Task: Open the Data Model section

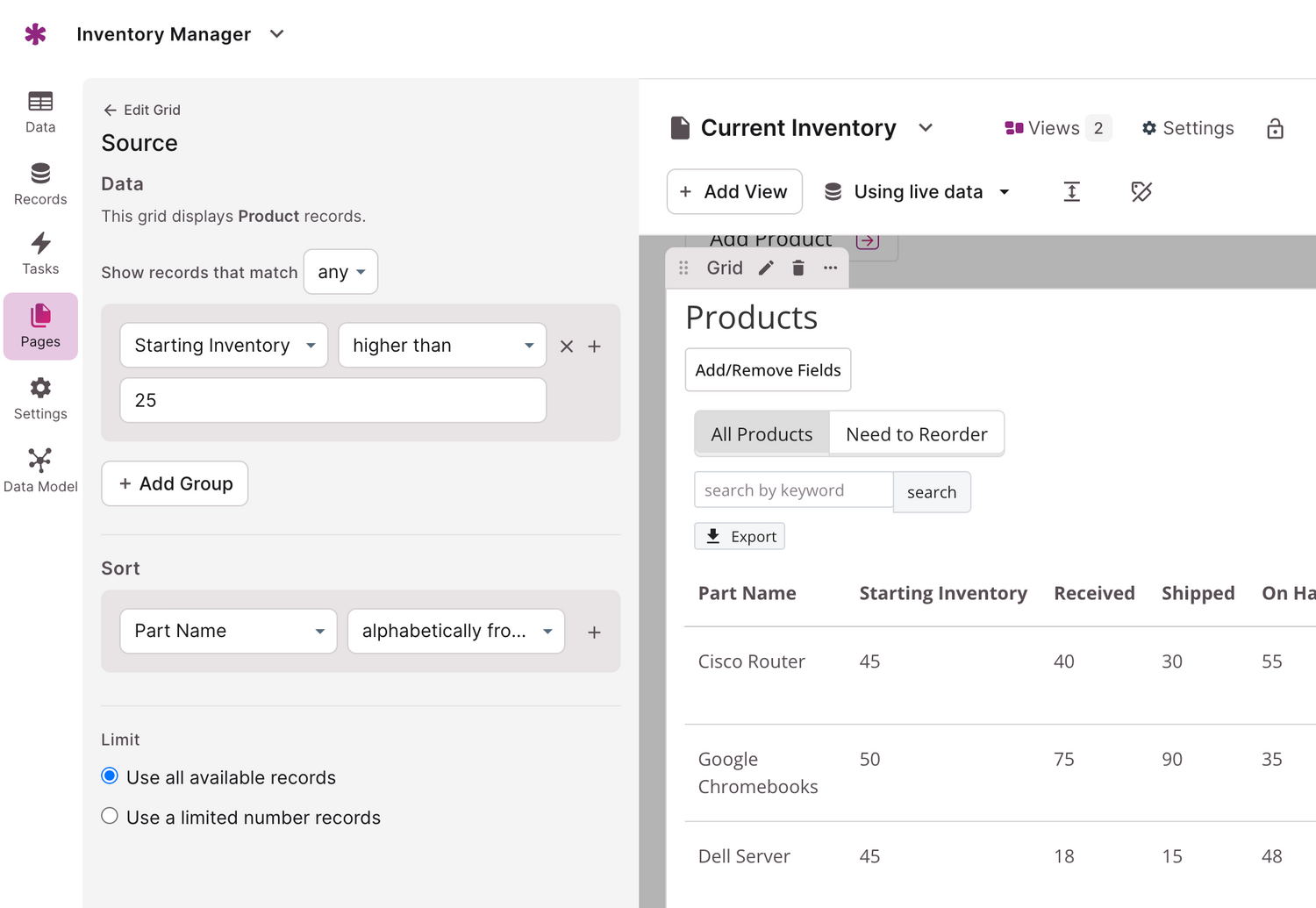Action: pos(40,470)
